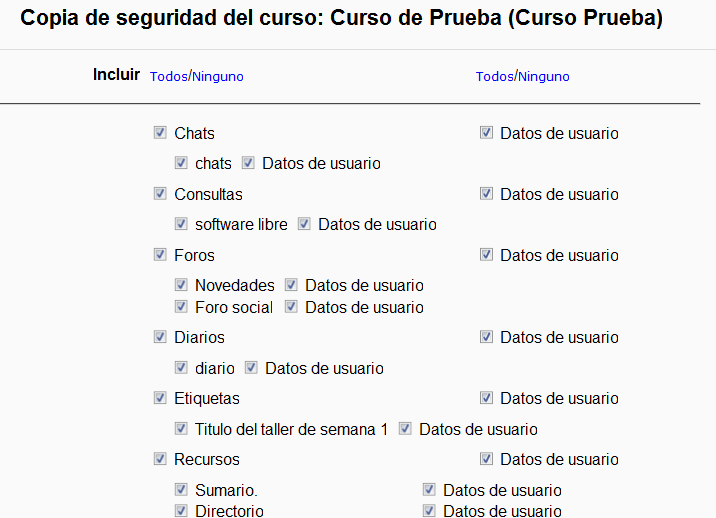Uncheck 'Titulo del taller de semana 1'
This screenshot has height=518, width=716.
pos(181,429)
